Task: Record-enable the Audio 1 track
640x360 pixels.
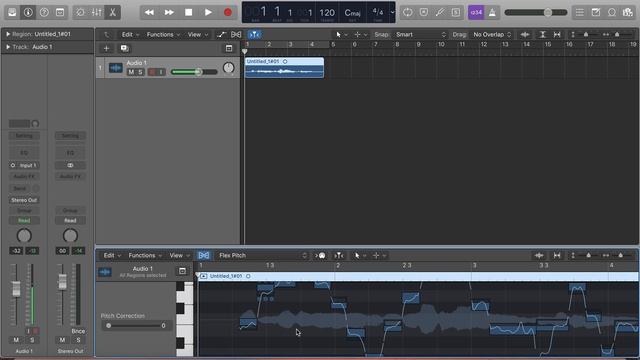Action: tap(152, 72)
